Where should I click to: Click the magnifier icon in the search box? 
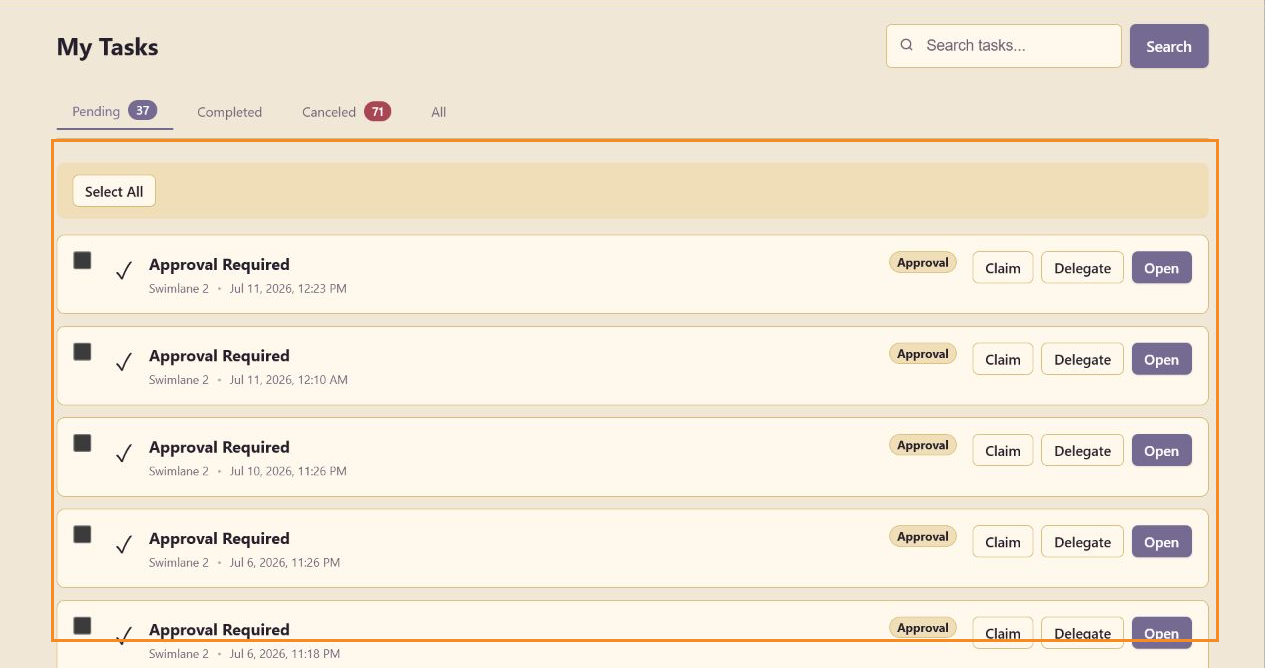907,45
